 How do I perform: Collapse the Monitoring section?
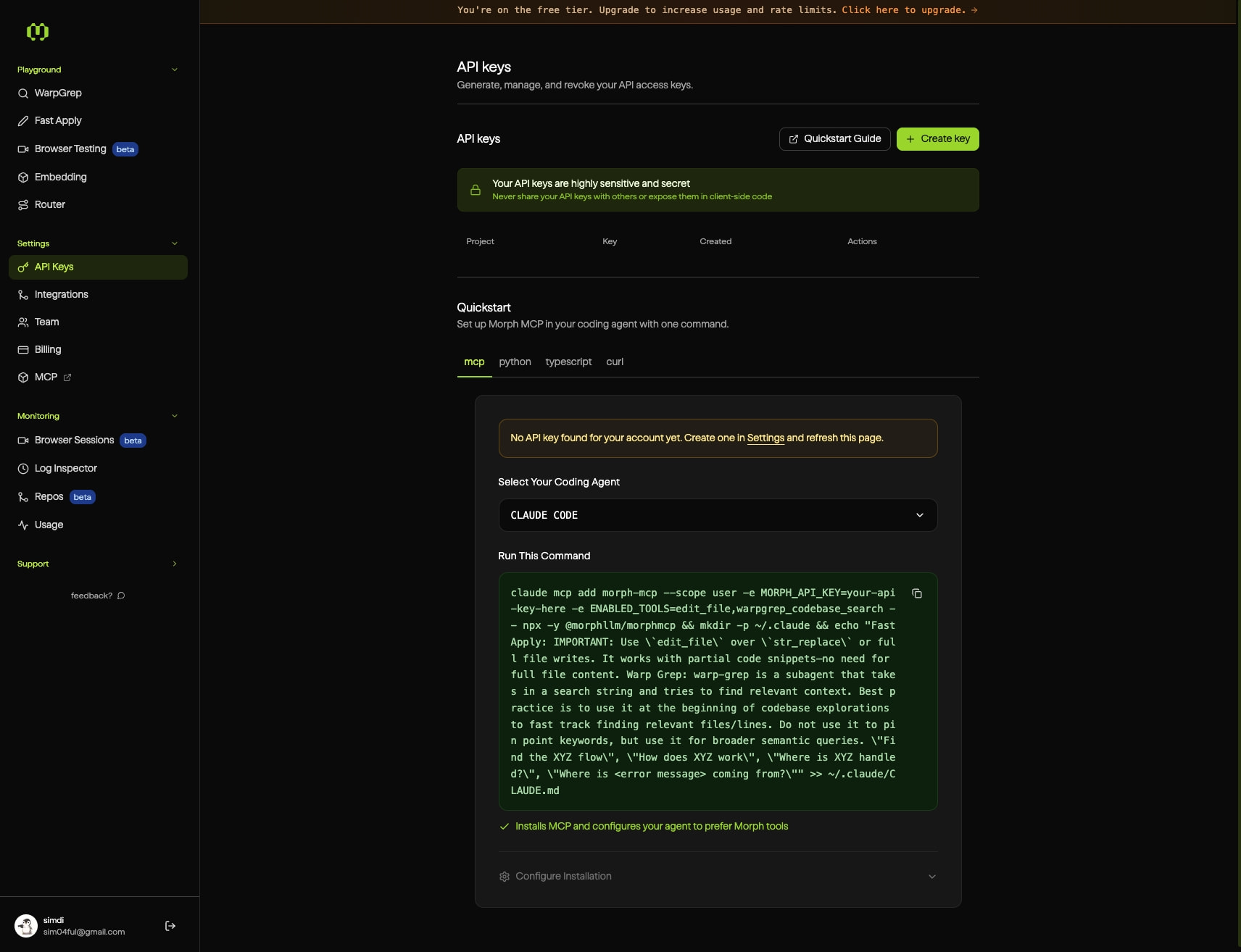pos(175,416)
